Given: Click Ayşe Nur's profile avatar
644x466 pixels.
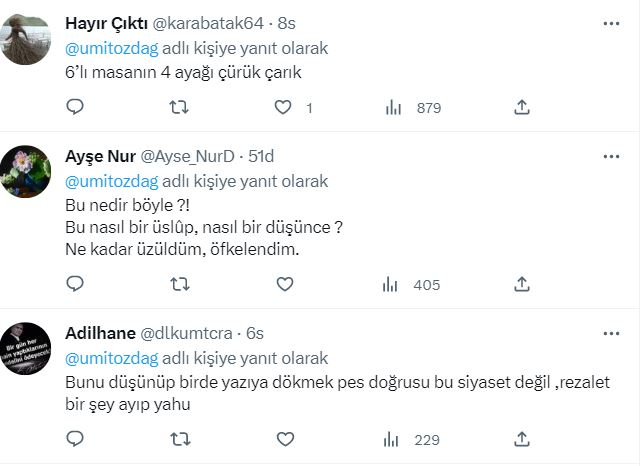Looking at the screenshot, I should point(24,170).
